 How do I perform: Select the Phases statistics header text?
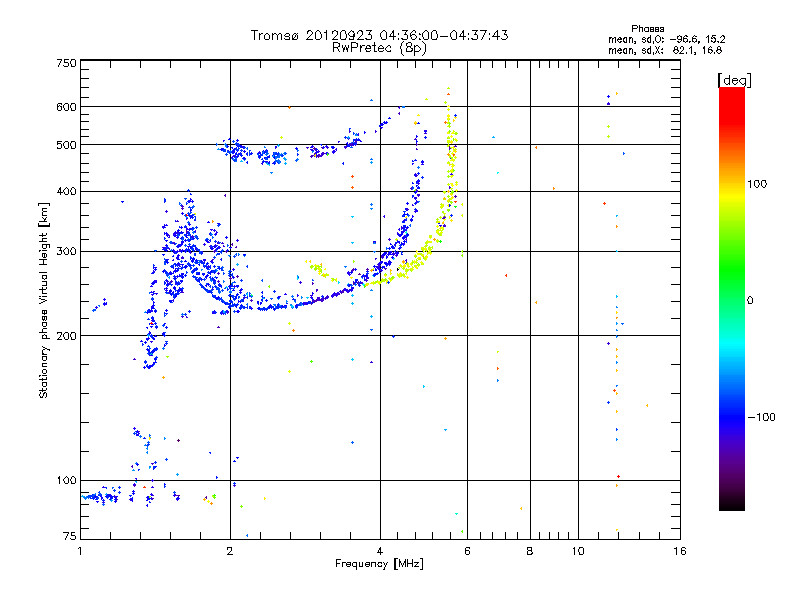click(x=647, y=29)
